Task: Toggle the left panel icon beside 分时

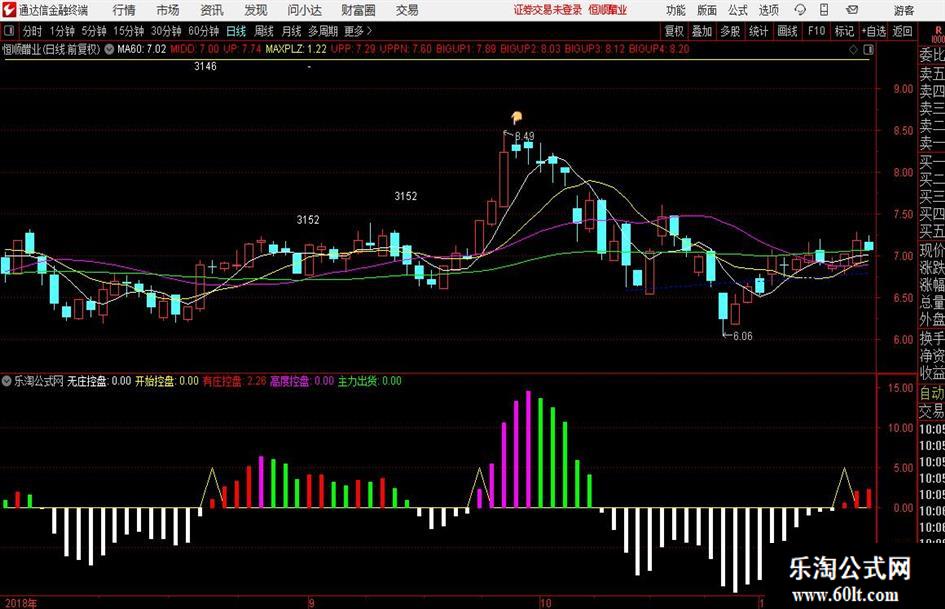Action: coord(8,31)
